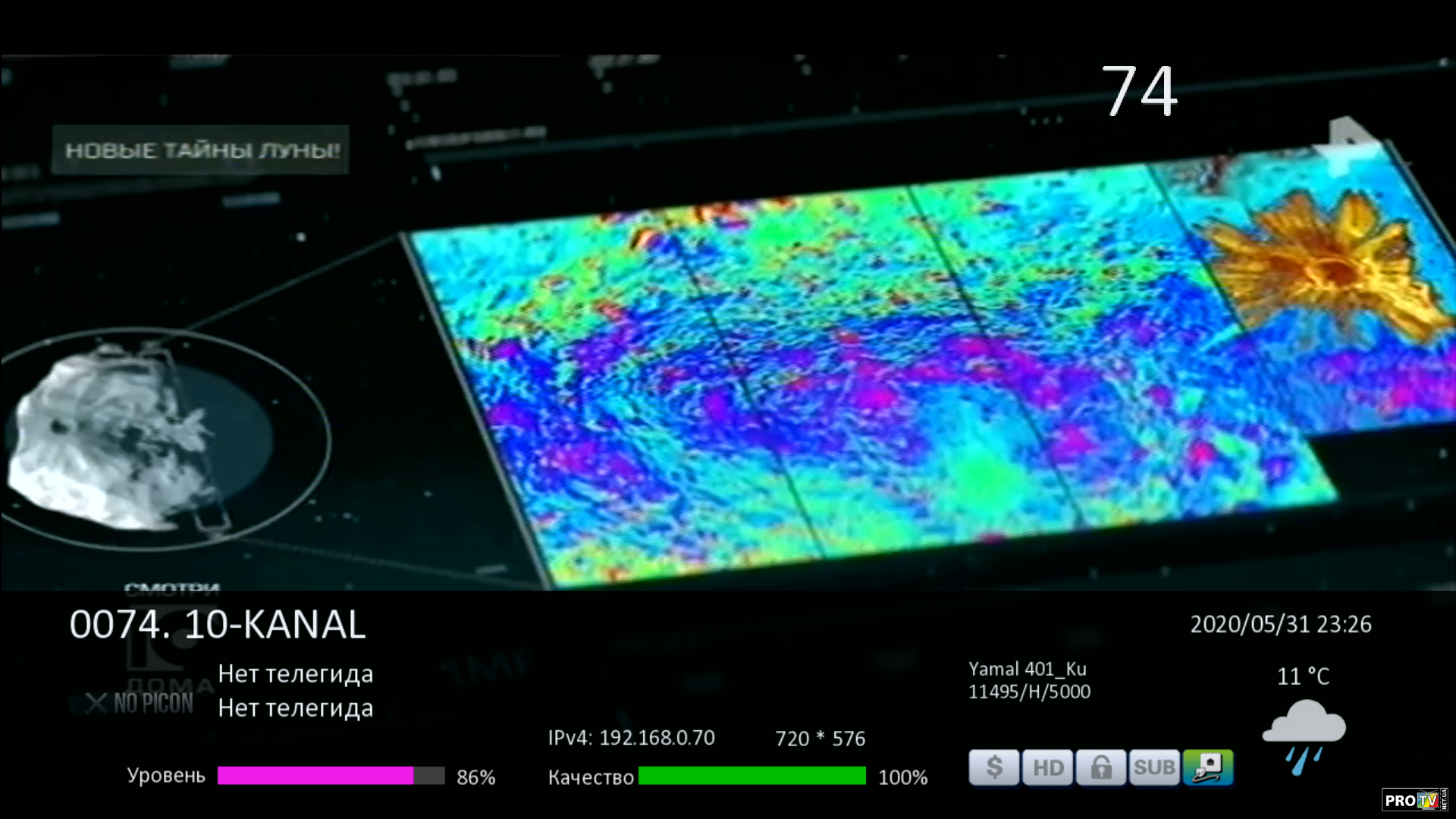The image size is (1456, 819).
Task: Click the first Нет телегида entry
Action: coord(295,673)
